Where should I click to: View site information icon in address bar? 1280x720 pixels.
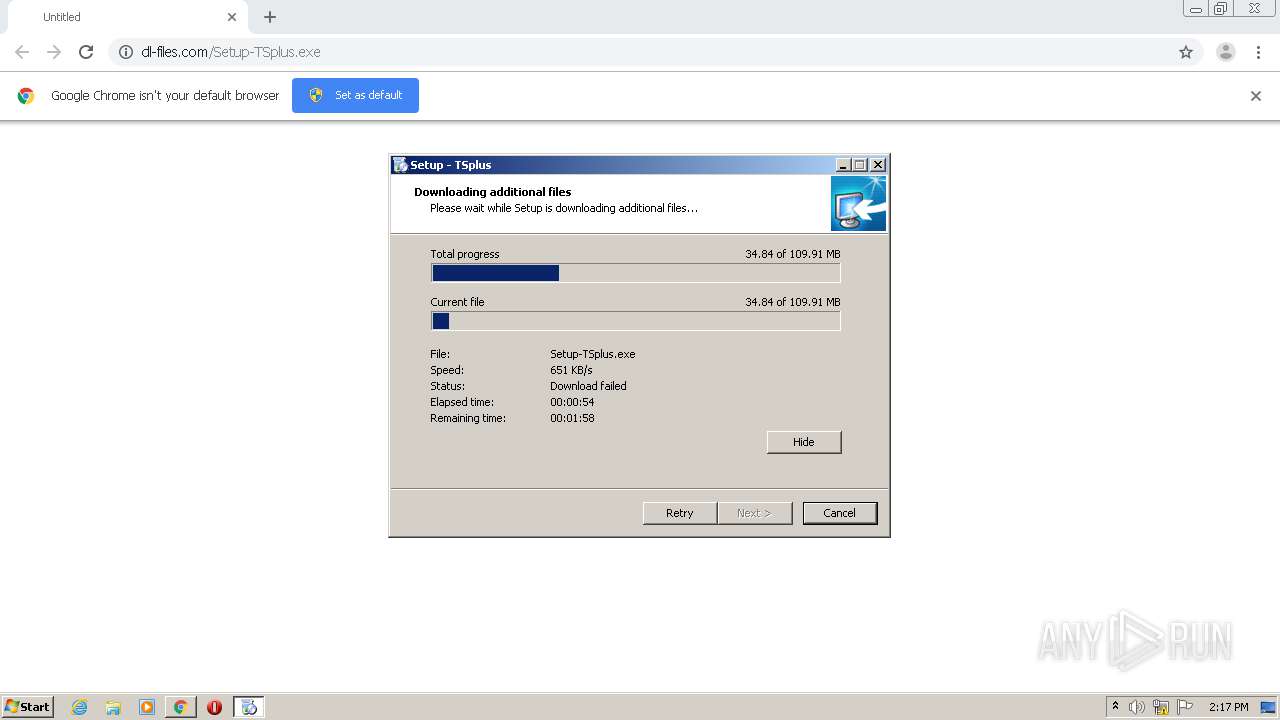126,52
